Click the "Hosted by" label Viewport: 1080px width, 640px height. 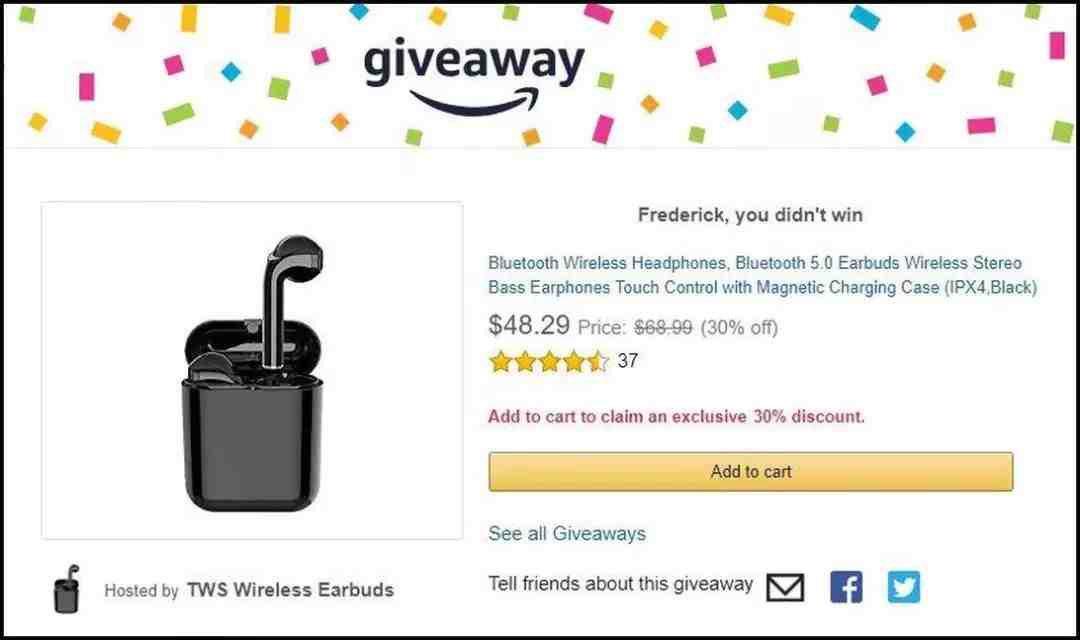(141, 590)
